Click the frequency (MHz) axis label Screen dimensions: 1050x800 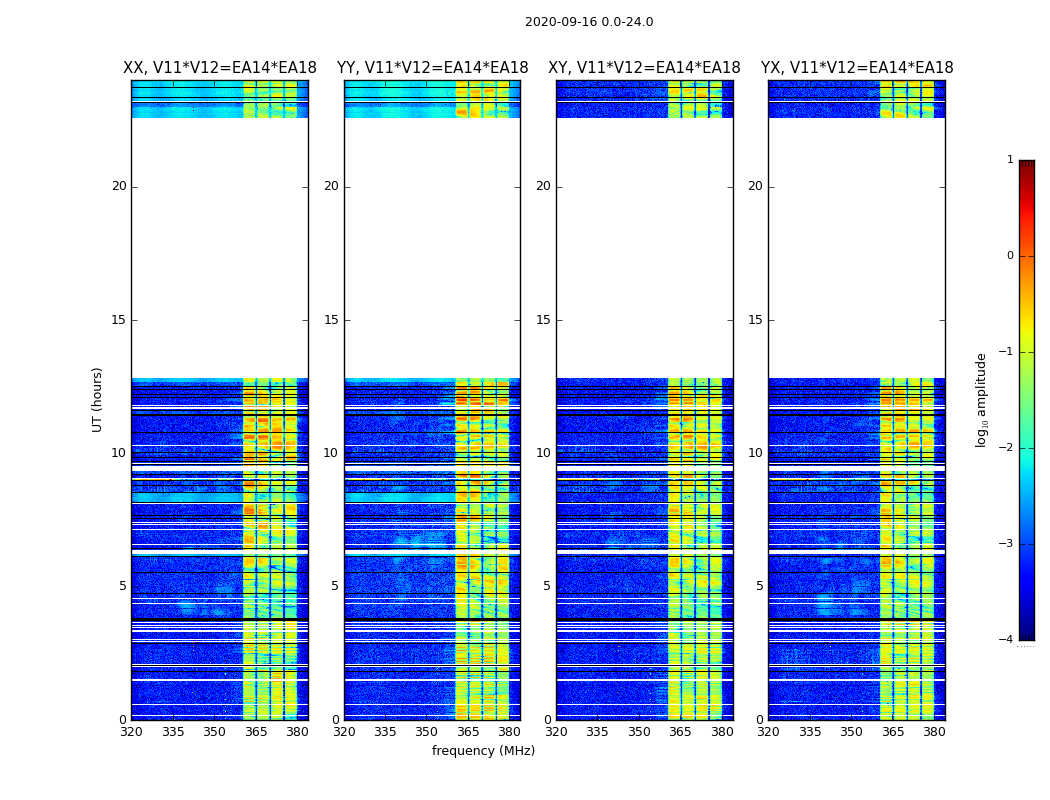(483, 750)
